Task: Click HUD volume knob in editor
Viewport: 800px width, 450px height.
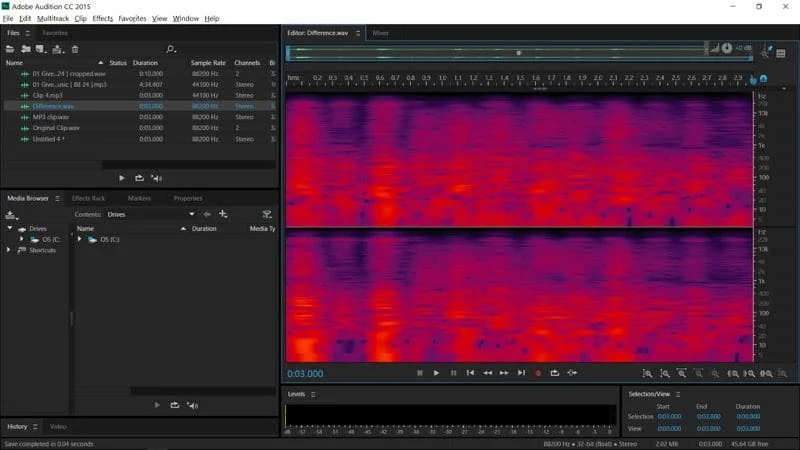Action: [x=727, y=48]
